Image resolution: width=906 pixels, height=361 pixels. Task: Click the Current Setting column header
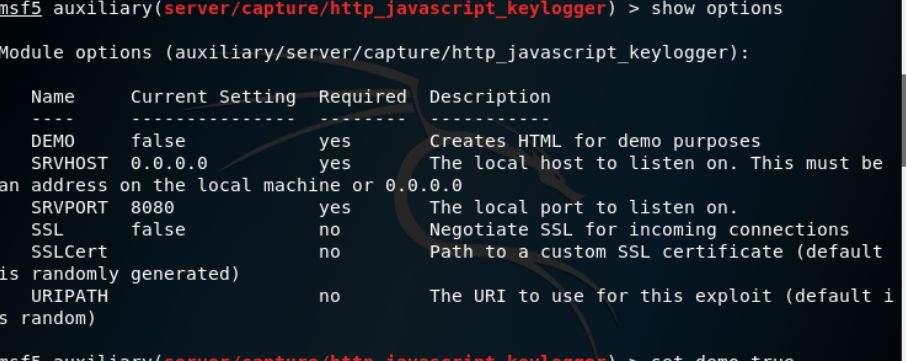tap(213, 96)
